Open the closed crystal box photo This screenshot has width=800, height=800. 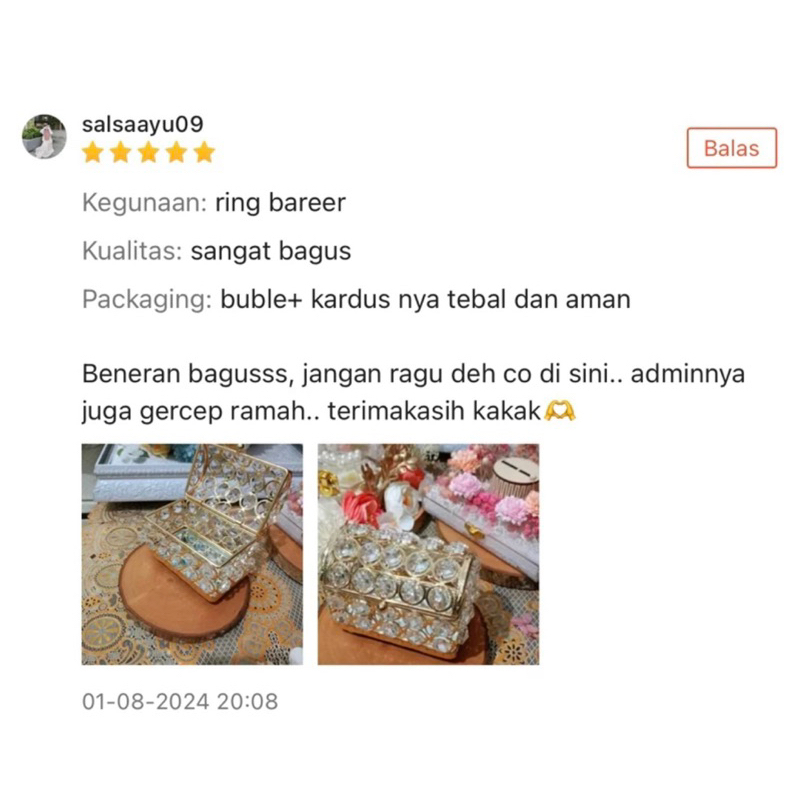click(x=428, y=554)
